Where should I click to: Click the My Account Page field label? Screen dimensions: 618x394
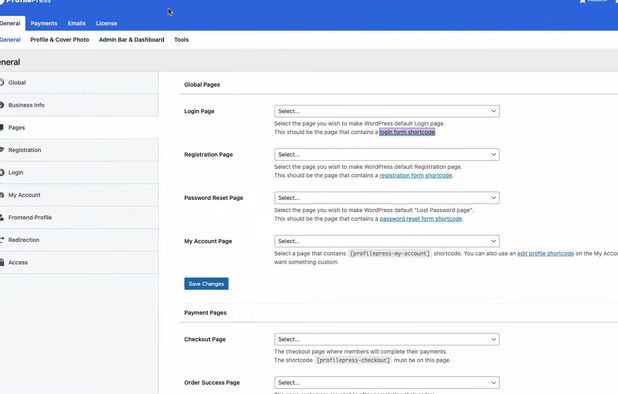(208, 242)
